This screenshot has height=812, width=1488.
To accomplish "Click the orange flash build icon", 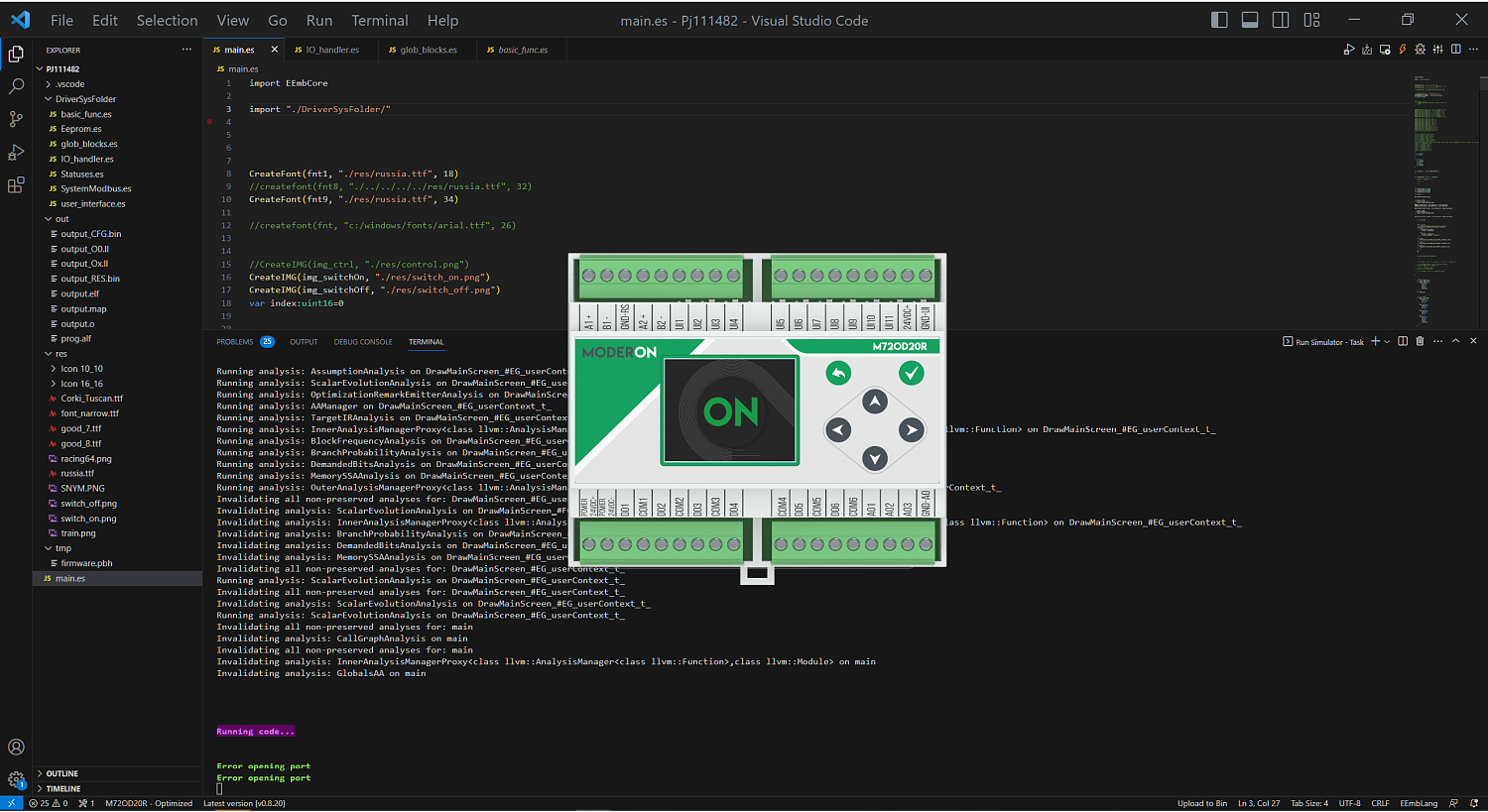I will coord(1403,49).
